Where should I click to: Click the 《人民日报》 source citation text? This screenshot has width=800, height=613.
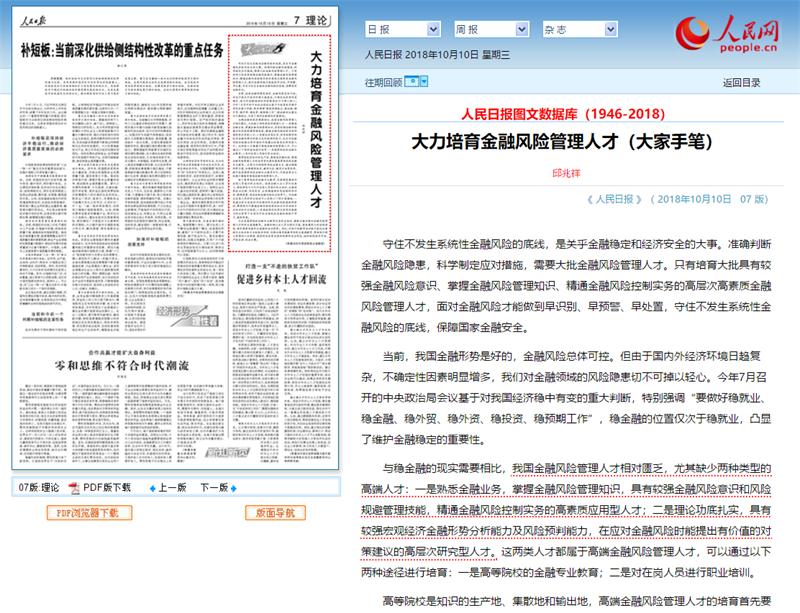(x=614, y=200)
